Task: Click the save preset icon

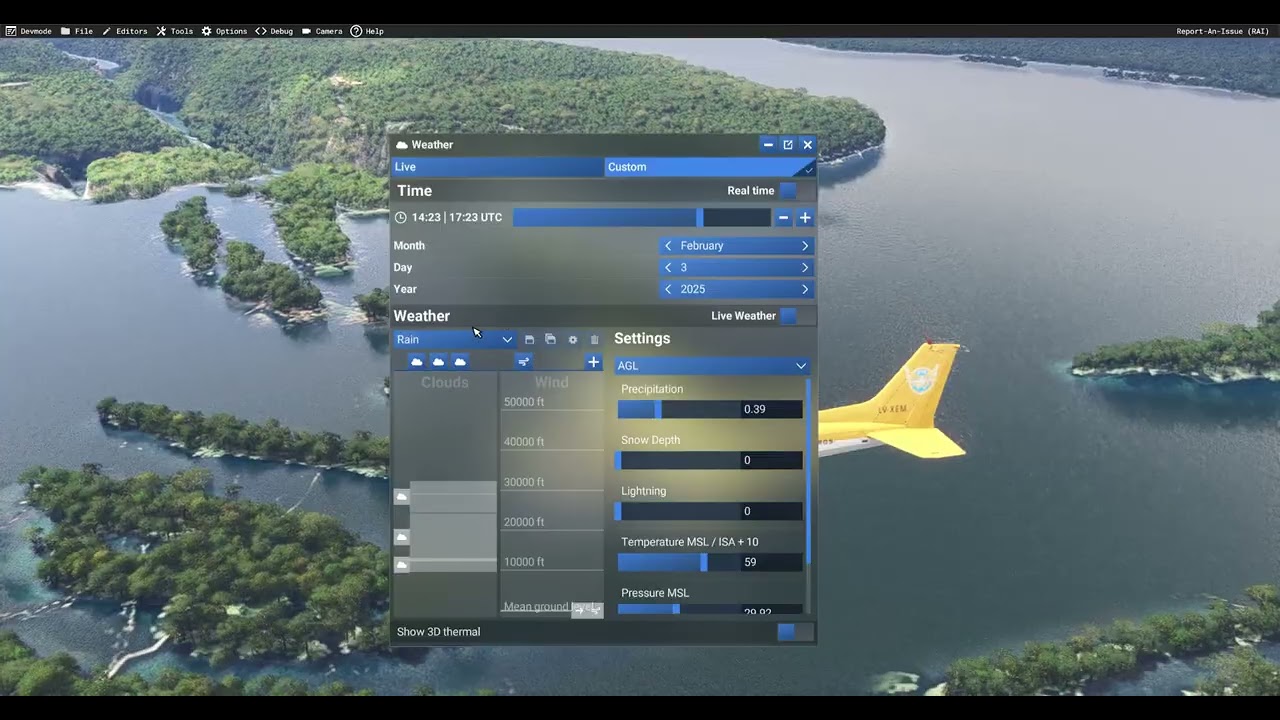Action: point(529,340)
